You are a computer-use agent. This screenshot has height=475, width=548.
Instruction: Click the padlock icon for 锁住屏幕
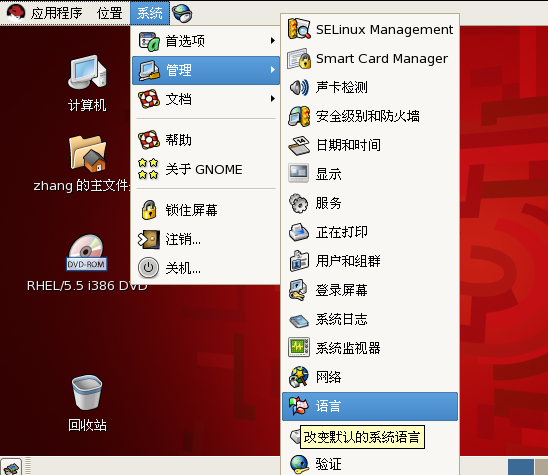pos(149,210)
